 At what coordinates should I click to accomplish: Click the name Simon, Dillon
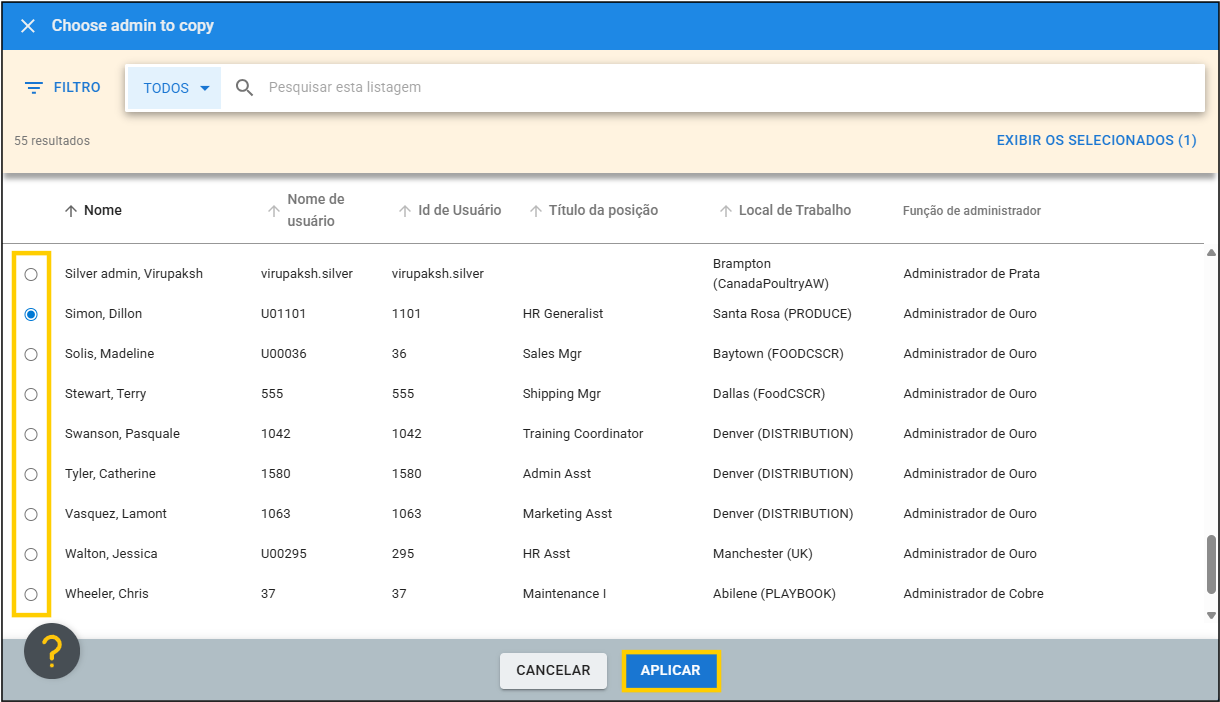(x=104, y=314)
